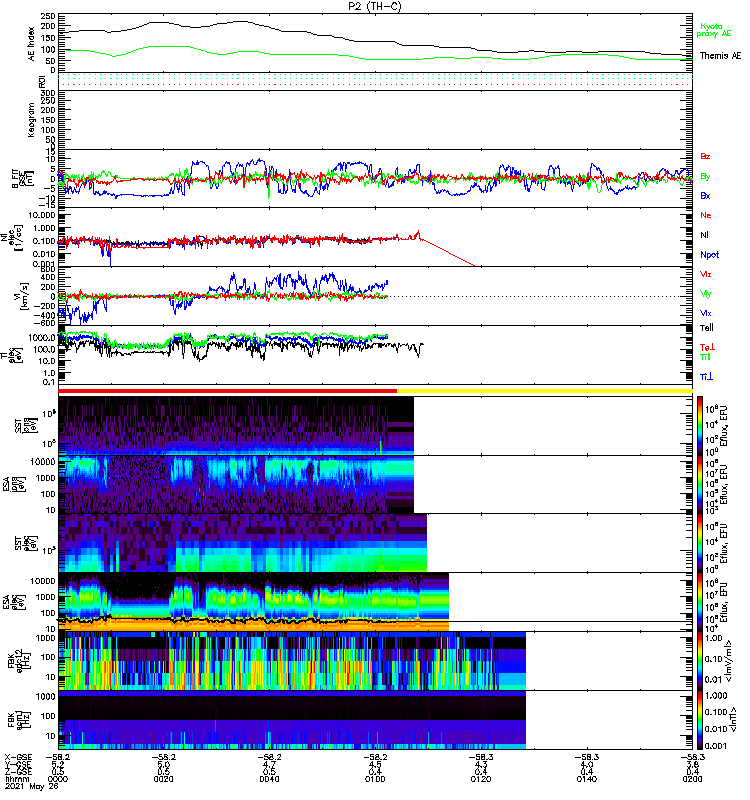Click the Keogram axis label
The image size is (750, 800).
pyautogui.click(x=32, y=119)
